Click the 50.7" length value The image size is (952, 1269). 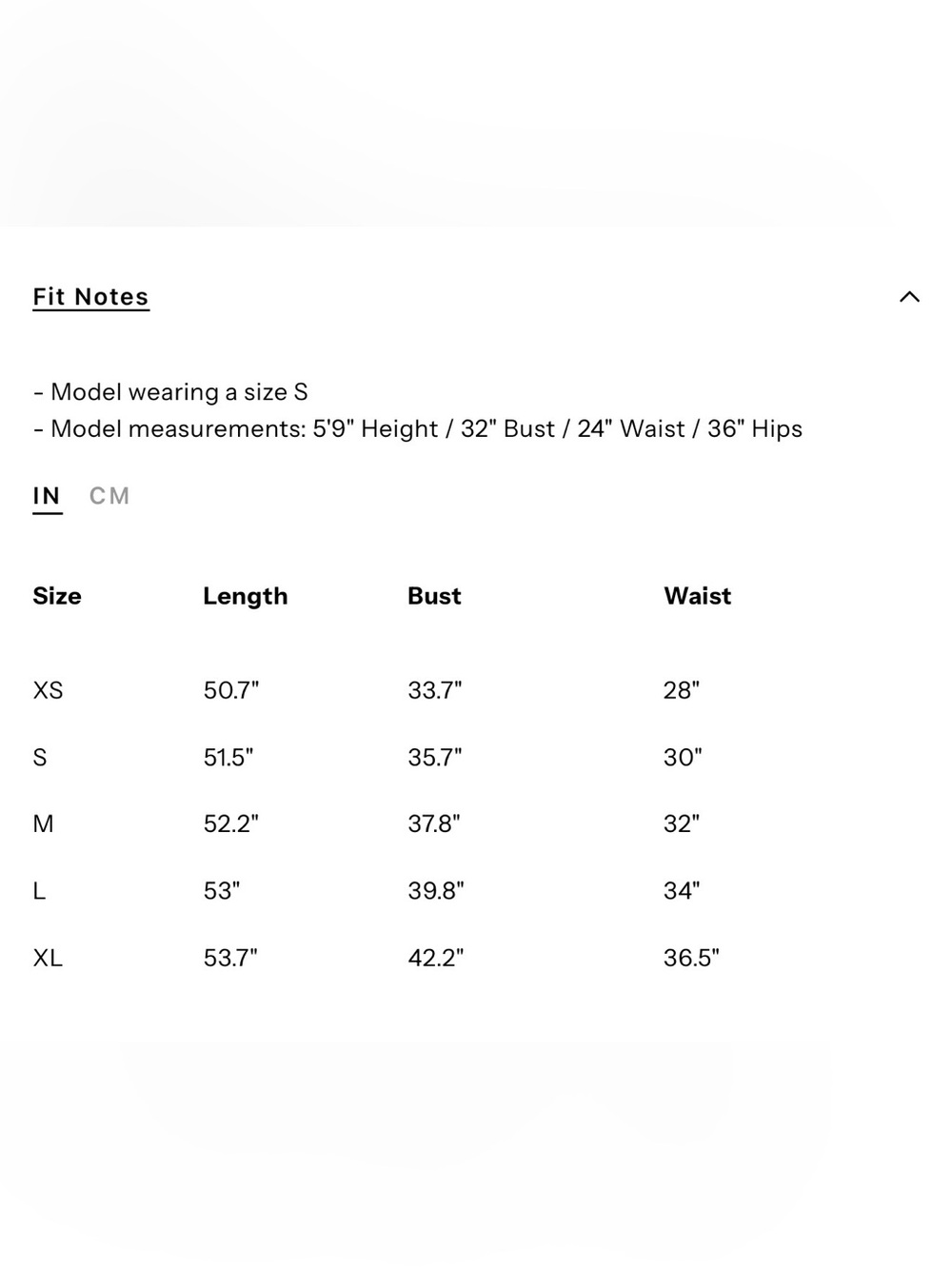click(230, 690)
